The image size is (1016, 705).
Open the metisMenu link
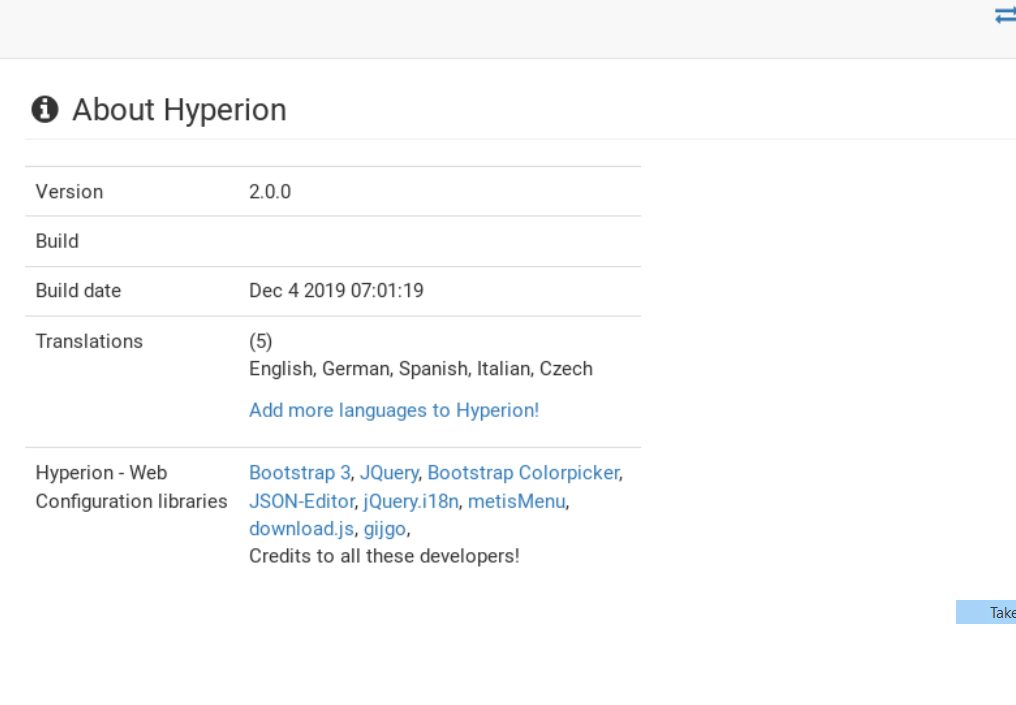(x=516, y=502)
